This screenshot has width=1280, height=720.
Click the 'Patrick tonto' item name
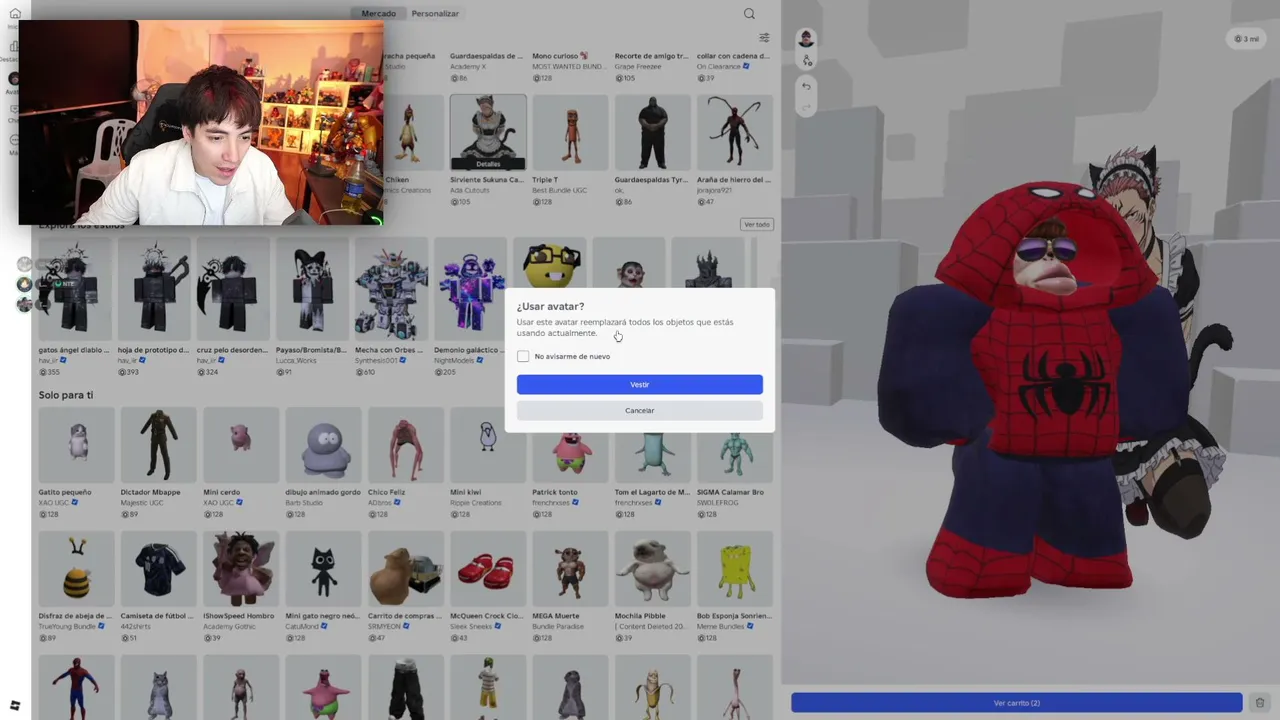555,493
